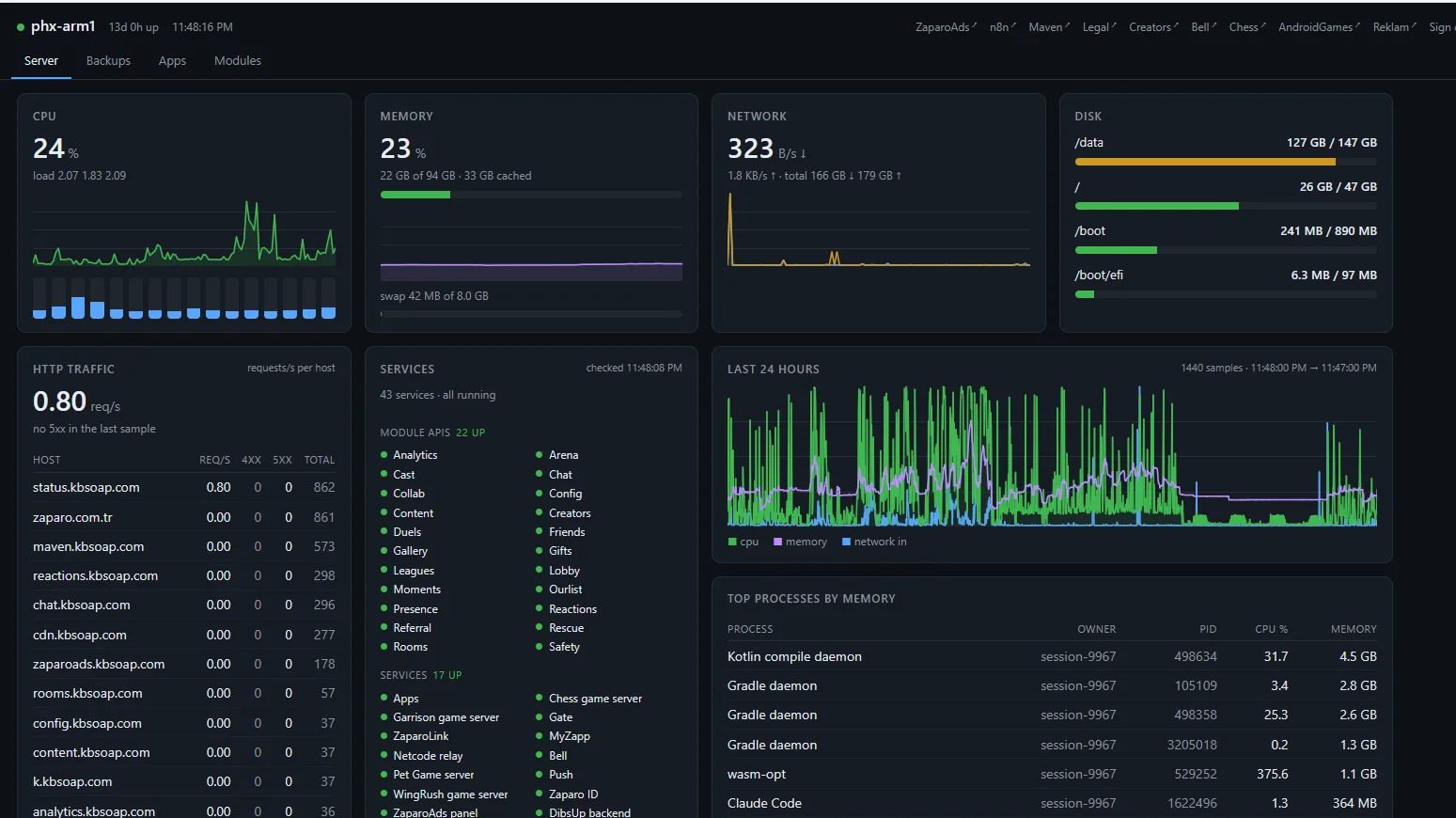Viewport: 1456px width, 818px height.
Task: Open the n8n external link
Action: pos(1003,27)
